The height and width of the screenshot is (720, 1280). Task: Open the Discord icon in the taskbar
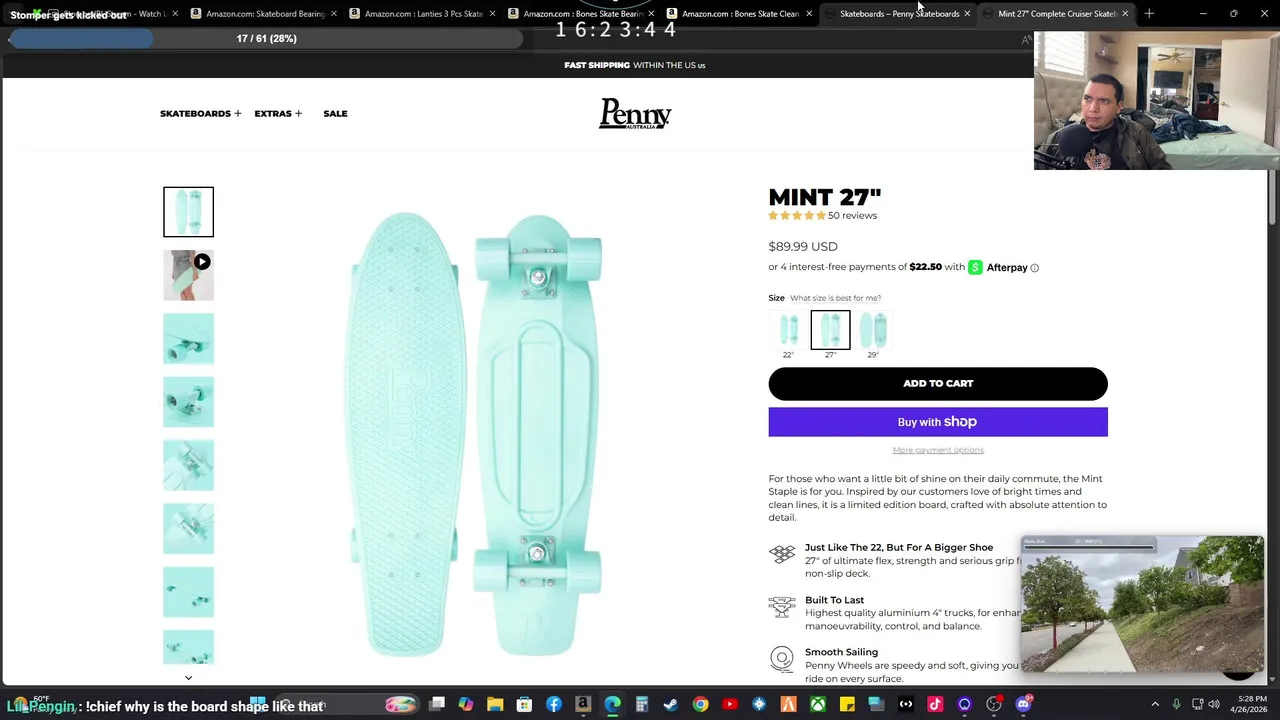coord(1023,704)
